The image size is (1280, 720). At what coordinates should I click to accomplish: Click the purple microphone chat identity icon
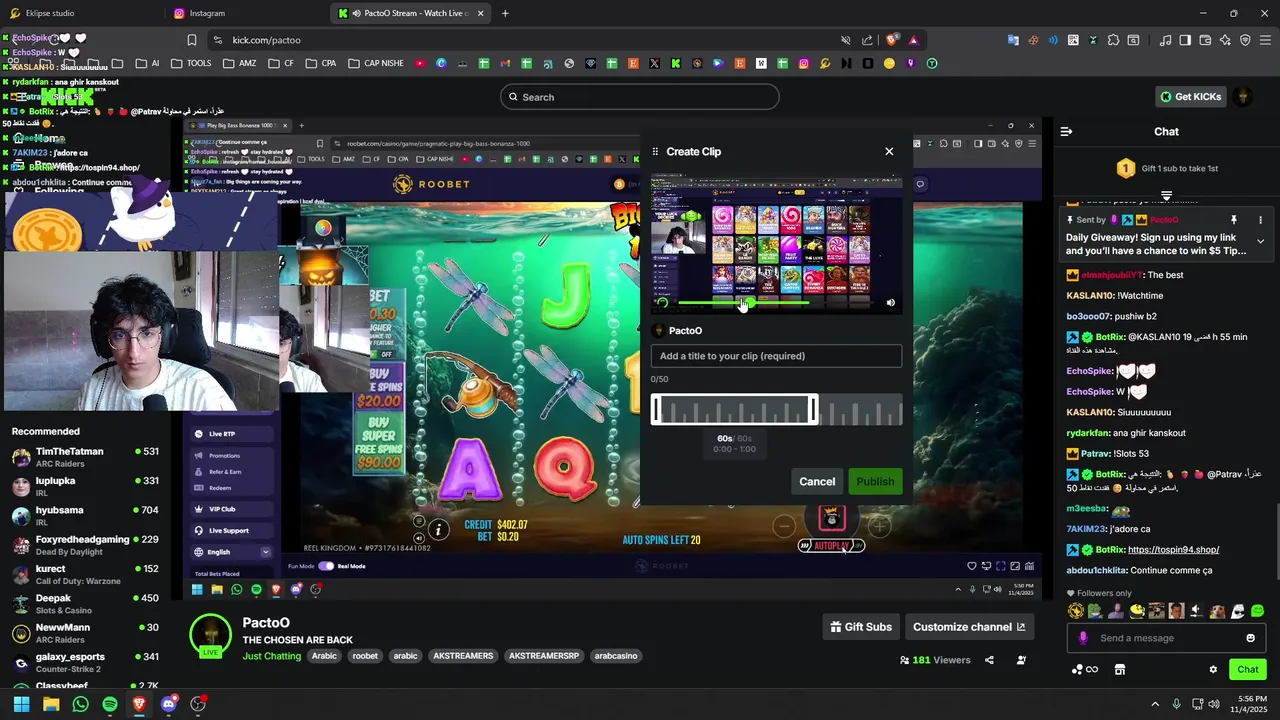click(x=1083, y=638)
